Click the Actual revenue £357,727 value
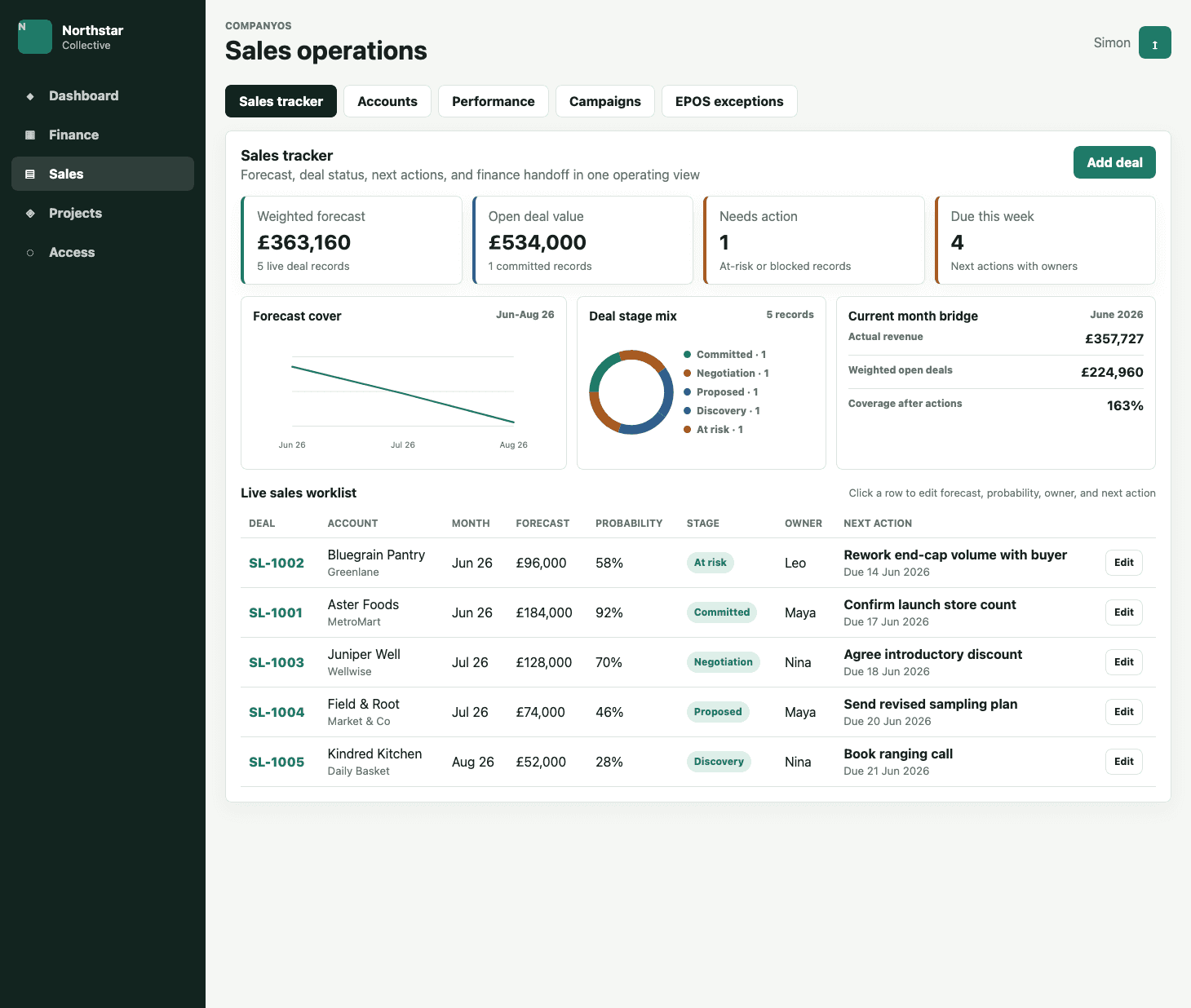 [1114, 338]
